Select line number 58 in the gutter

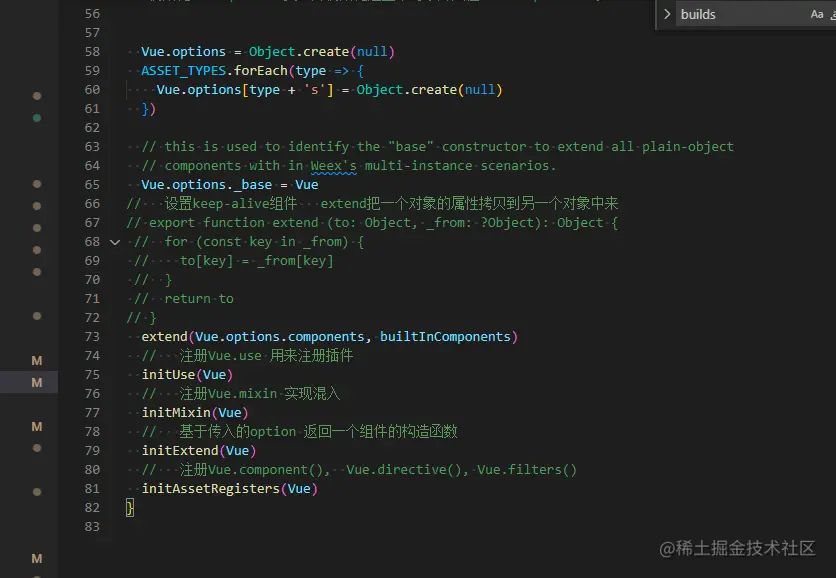(92, 52)
